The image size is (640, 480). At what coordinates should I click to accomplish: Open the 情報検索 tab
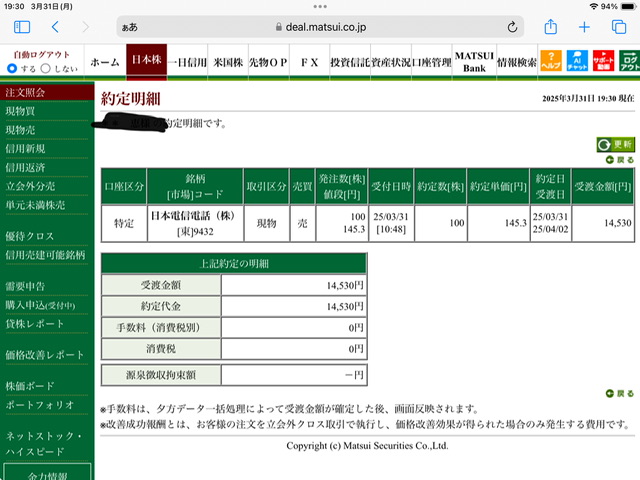(x=517, y=62)
